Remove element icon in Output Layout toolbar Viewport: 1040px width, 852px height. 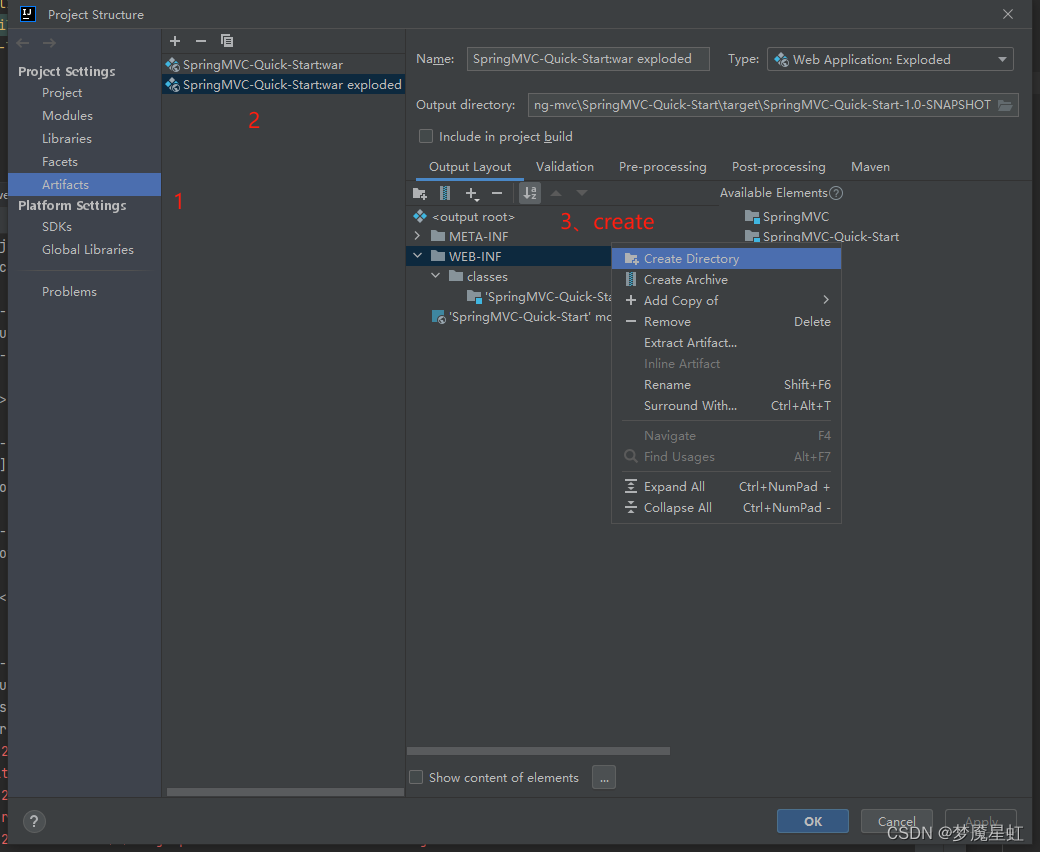(497, 193)
